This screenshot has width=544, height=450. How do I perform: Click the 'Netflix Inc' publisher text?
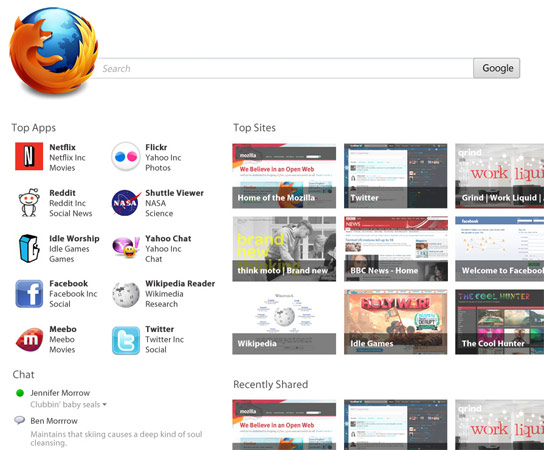pos(67,158)
